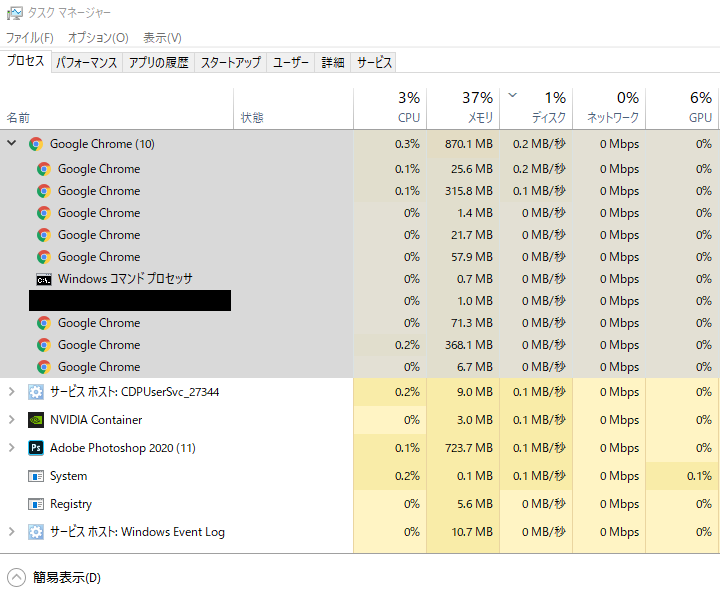Sort by the メモリ column header

click(x=463, y=108)
